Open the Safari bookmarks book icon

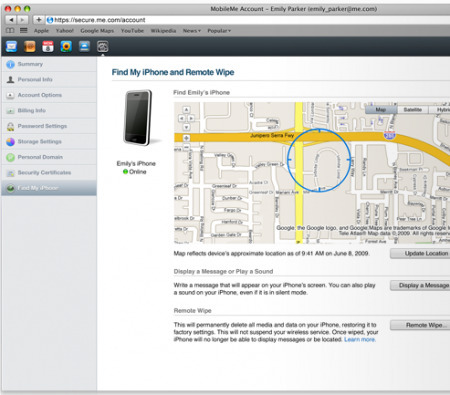click(x=10, y=31)
